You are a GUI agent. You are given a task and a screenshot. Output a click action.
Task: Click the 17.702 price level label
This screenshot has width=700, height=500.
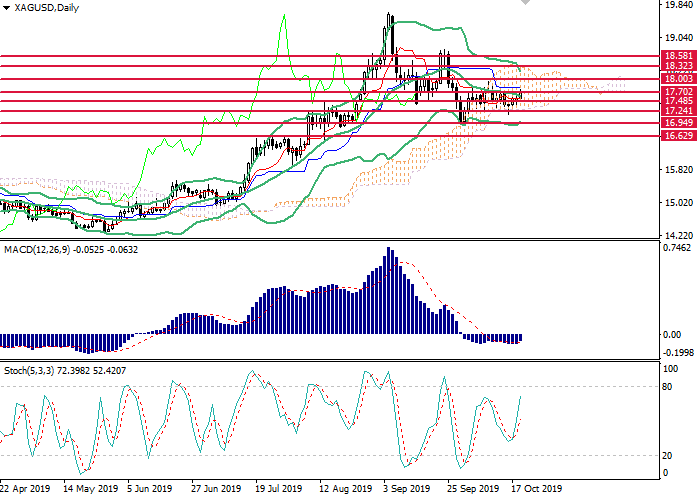[679, 91]
